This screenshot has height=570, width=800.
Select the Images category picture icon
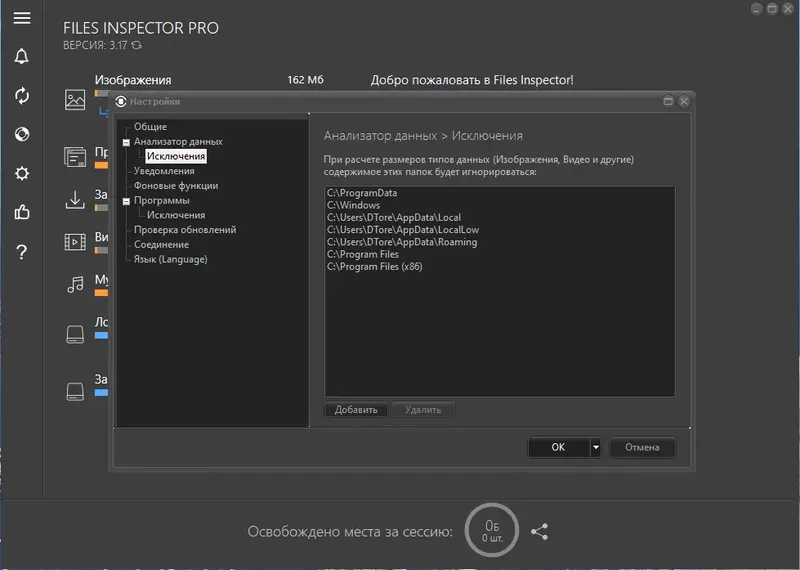tap(75, 100)
